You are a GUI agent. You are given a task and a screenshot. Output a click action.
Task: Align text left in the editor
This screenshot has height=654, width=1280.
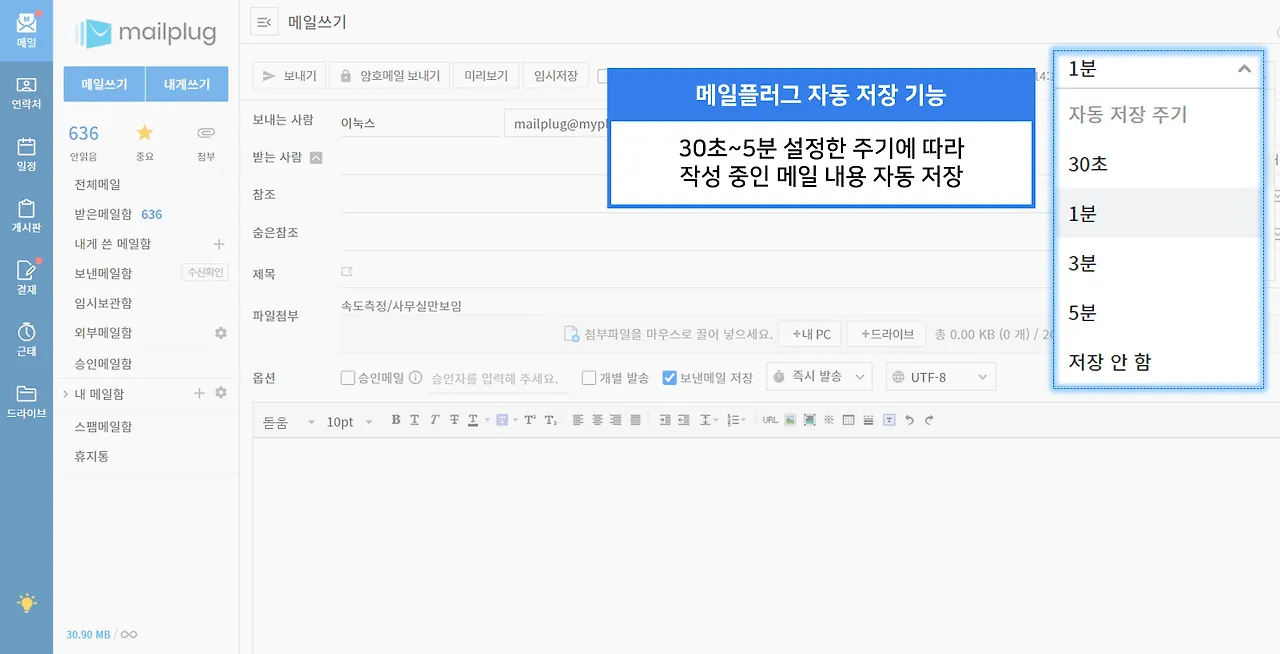click(x=578, y=420)
